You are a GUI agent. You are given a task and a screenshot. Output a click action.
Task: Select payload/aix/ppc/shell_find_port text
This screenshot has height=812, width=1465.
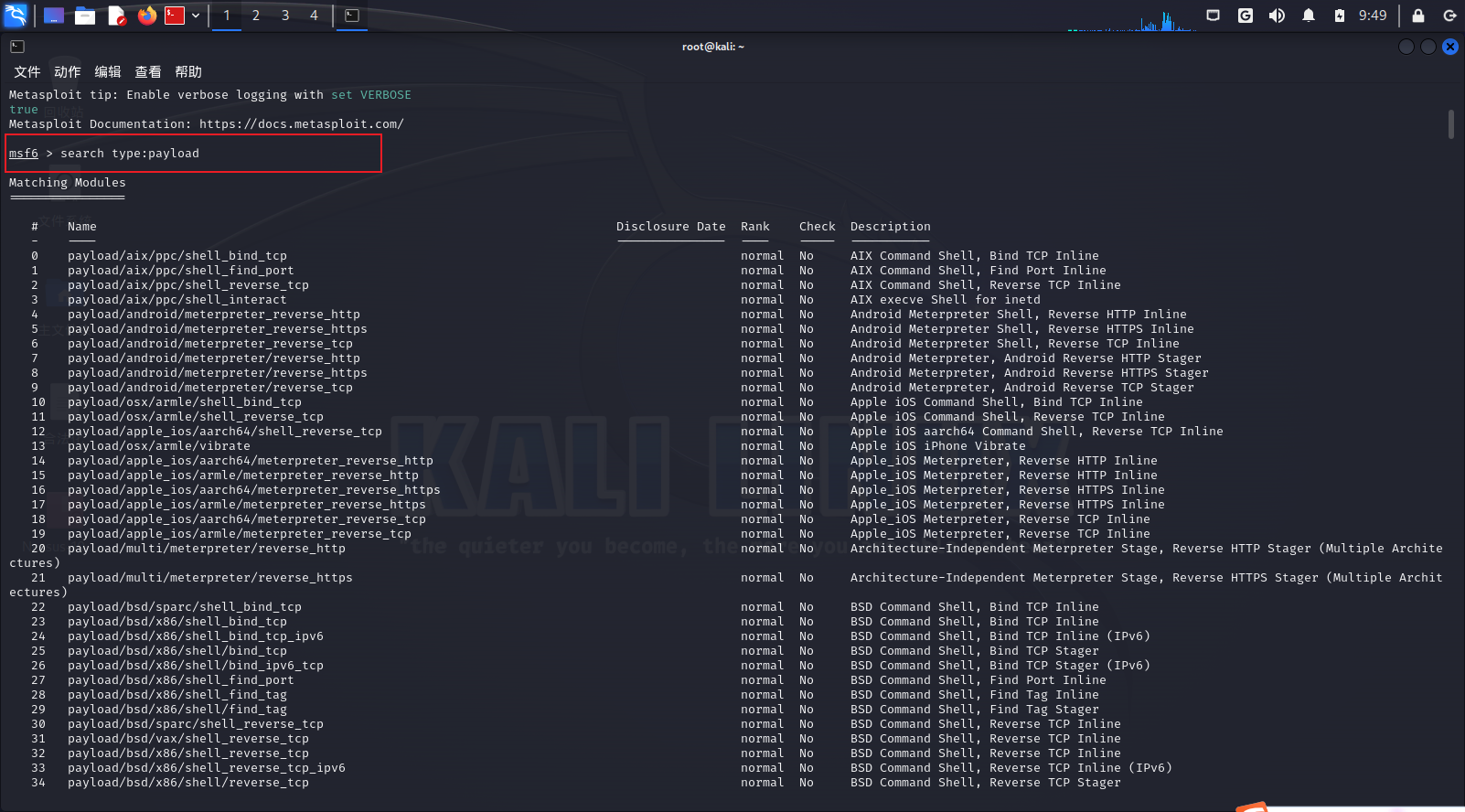tap(181, 271)
